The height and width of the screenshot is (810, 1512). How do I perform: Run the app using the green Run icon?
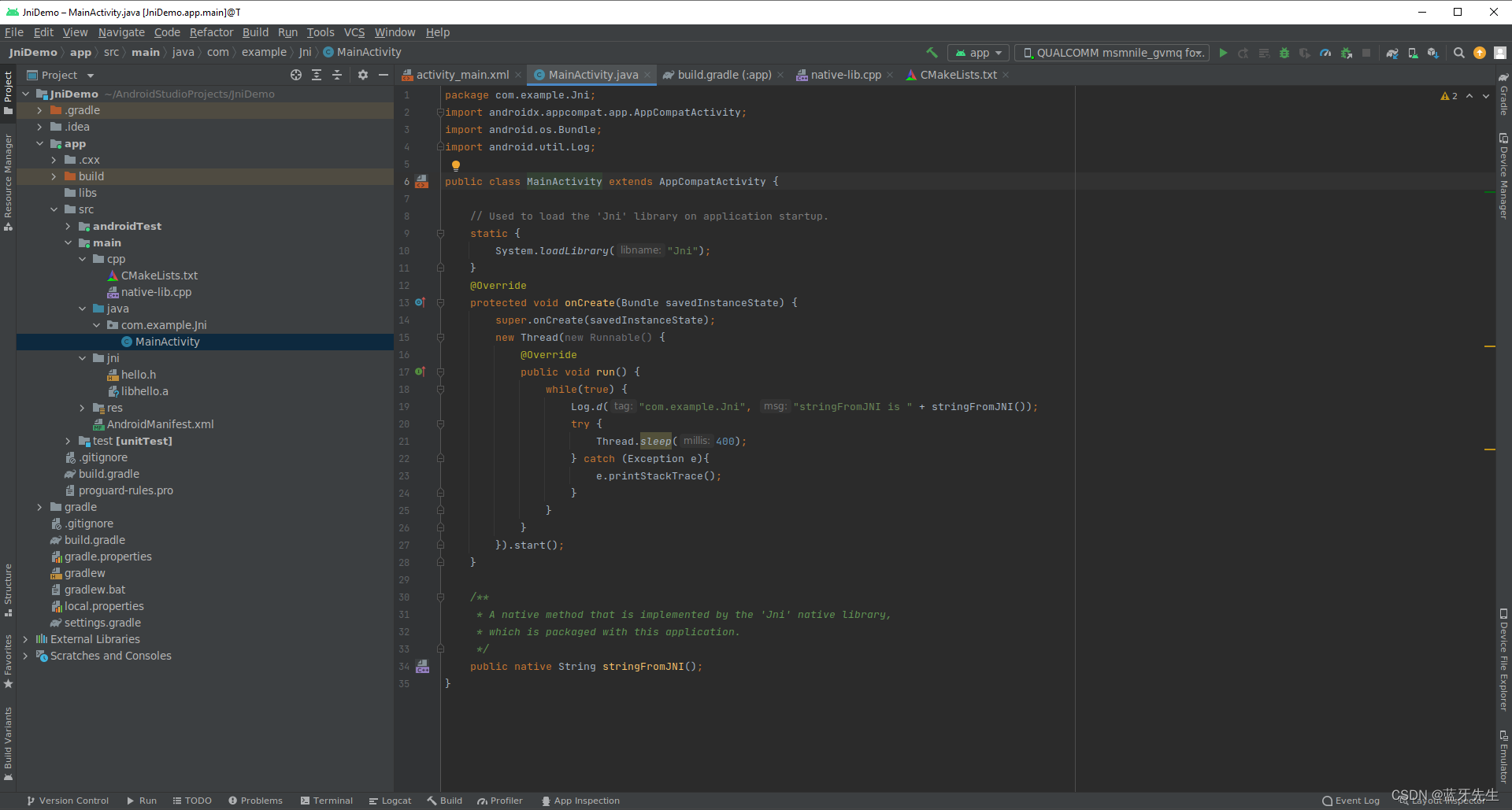pyautogui.click(x=1223, y=53)
